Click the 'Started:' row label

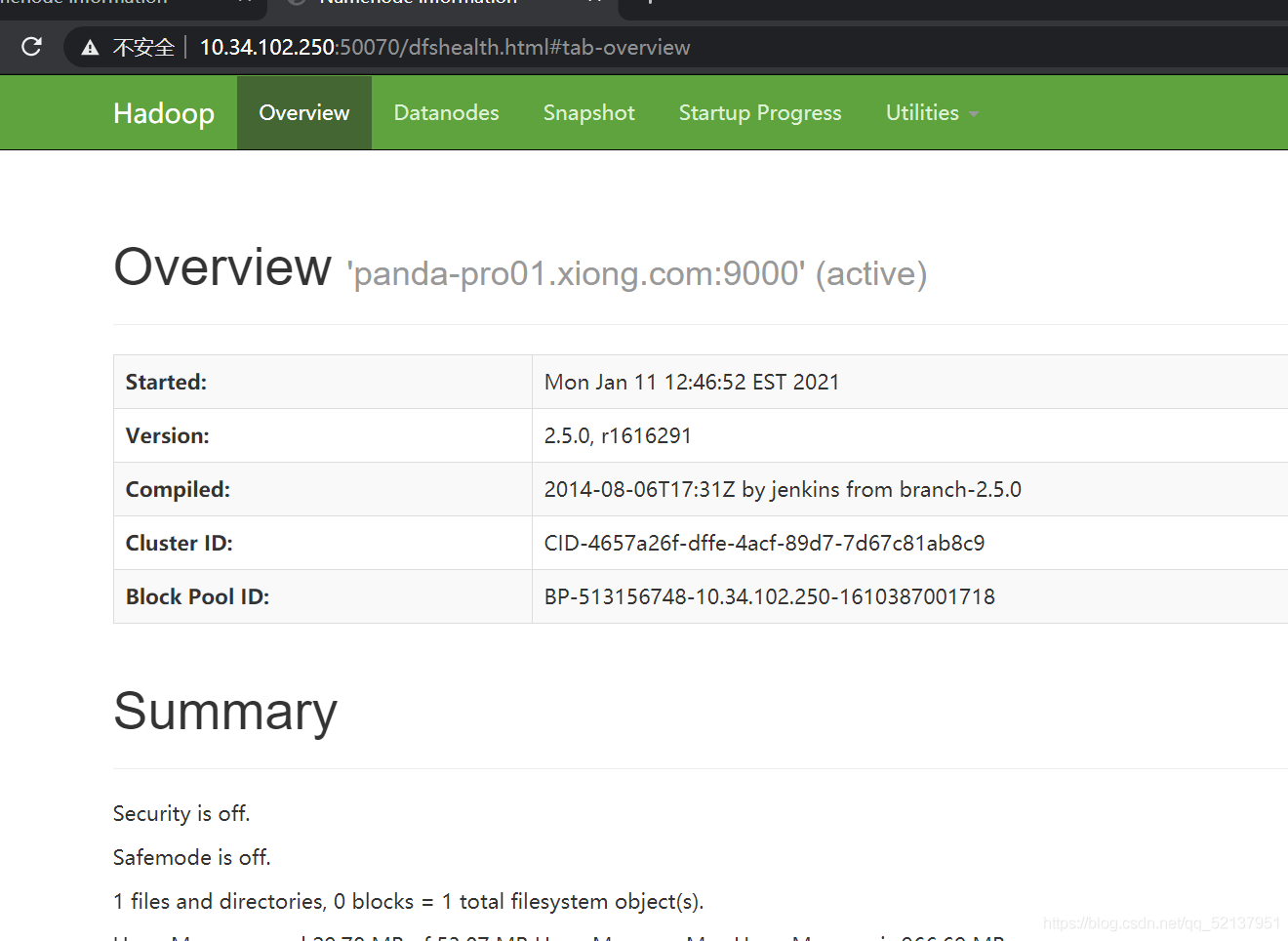tap(166, 382)
